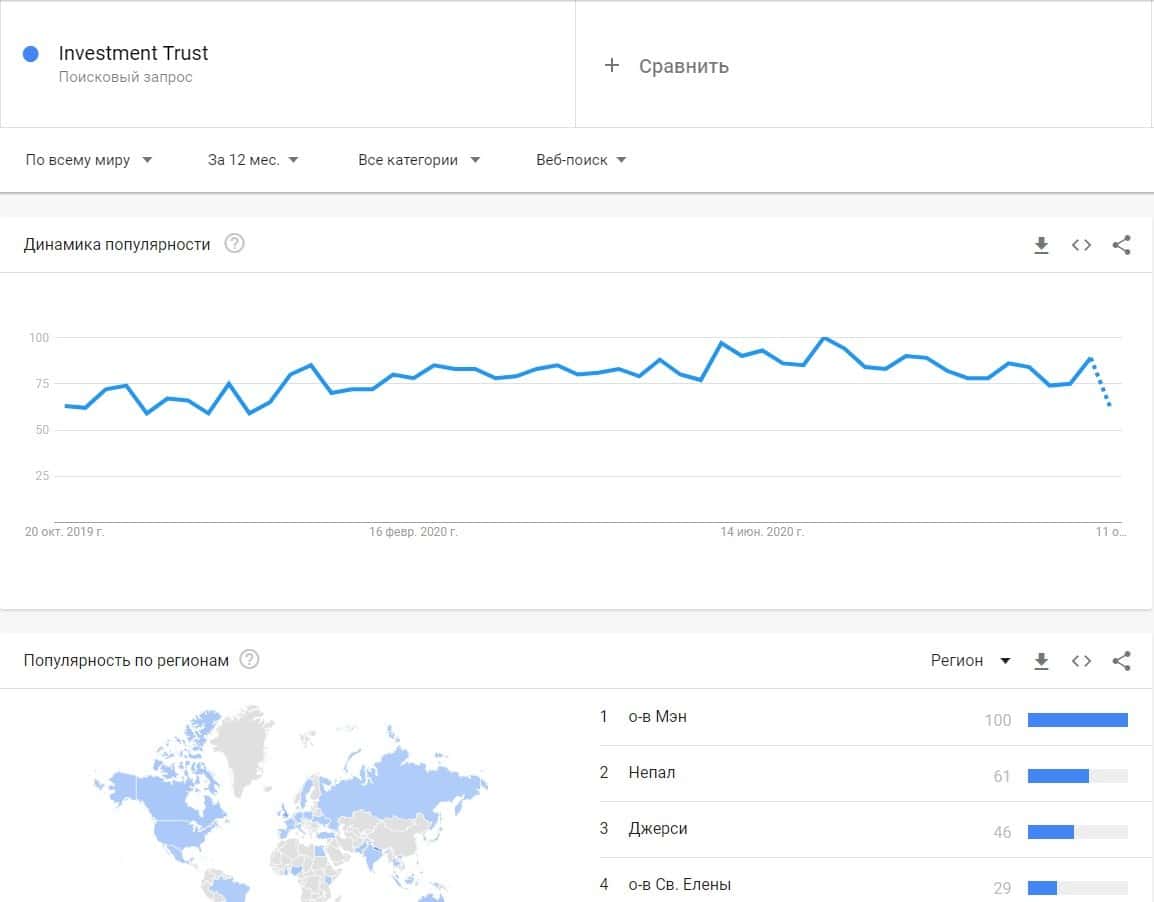Image resolution: width=1154 pixels, height=902 pixels.
Task: Edit the Investment Trust search term
Action: 133,54
